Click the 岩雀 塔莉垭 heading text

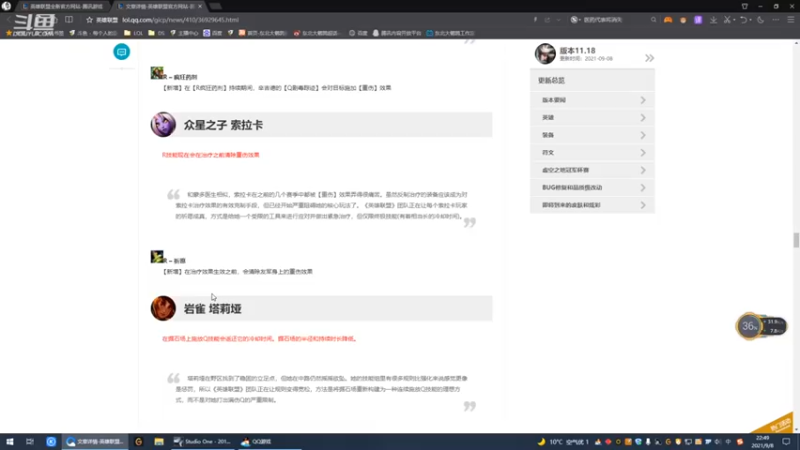coord(212,309)
